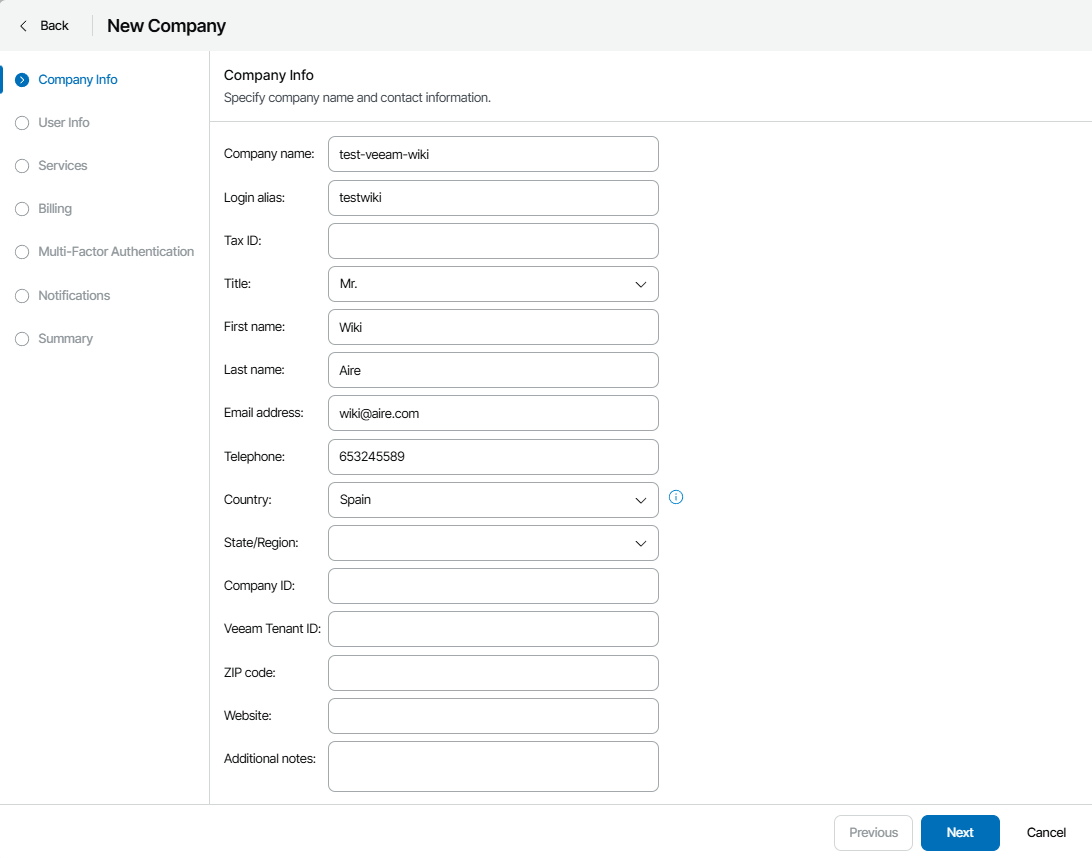The height and width of the screenshot is (858, 1092).
Task: Click the info icon next to Country
Action: click(676, 497)
